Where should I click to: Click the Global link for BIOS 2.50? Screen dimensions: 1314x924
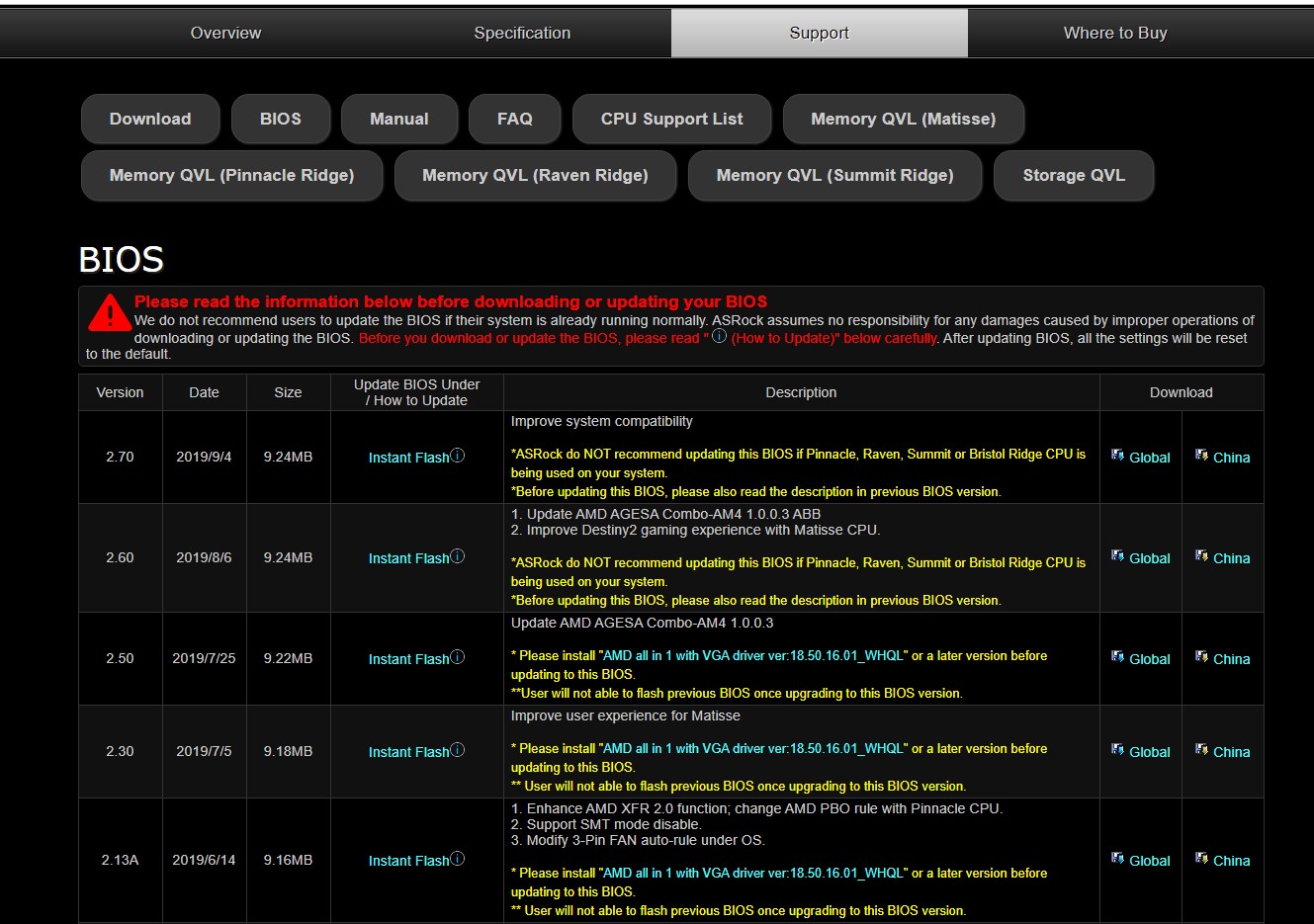pos(1150,659)
